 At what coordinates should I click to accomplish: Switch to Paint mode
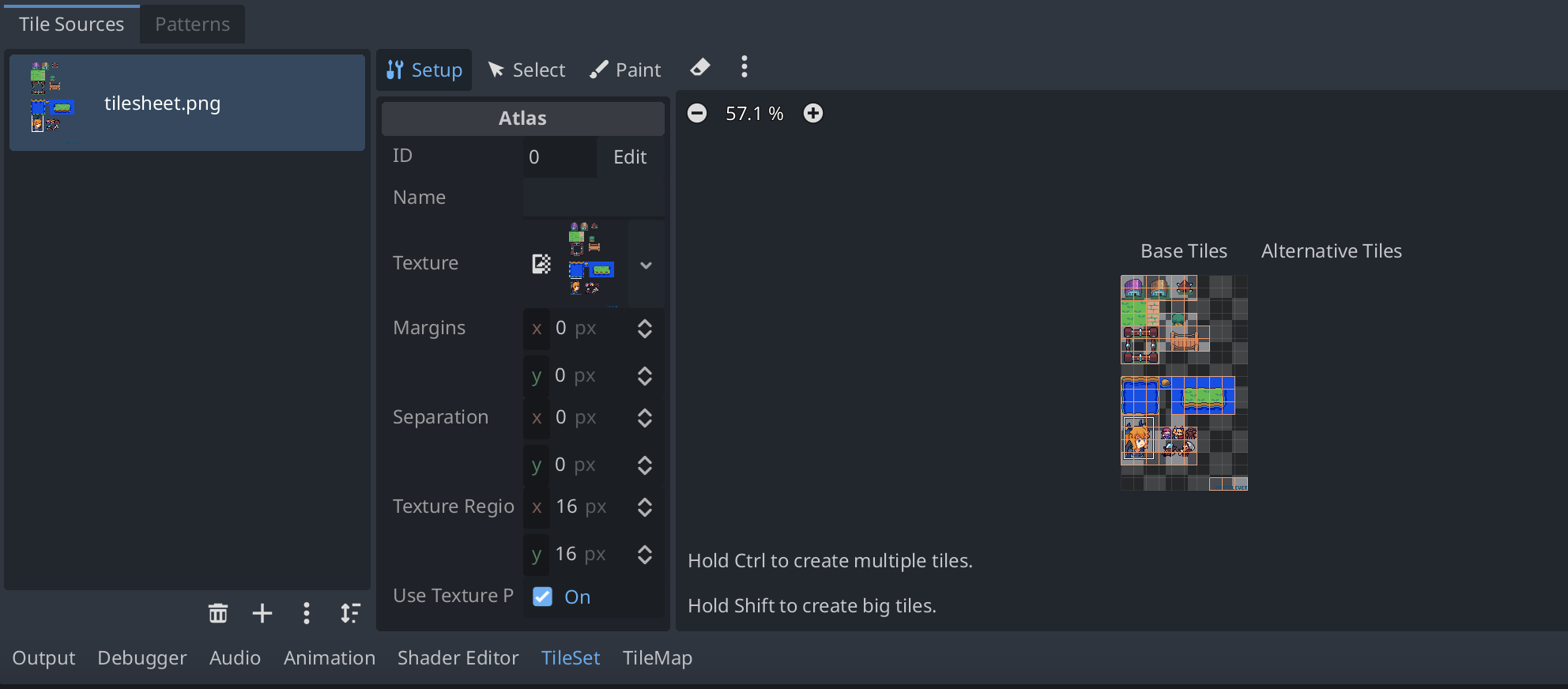pyautogui.click(x=624, y=70)
